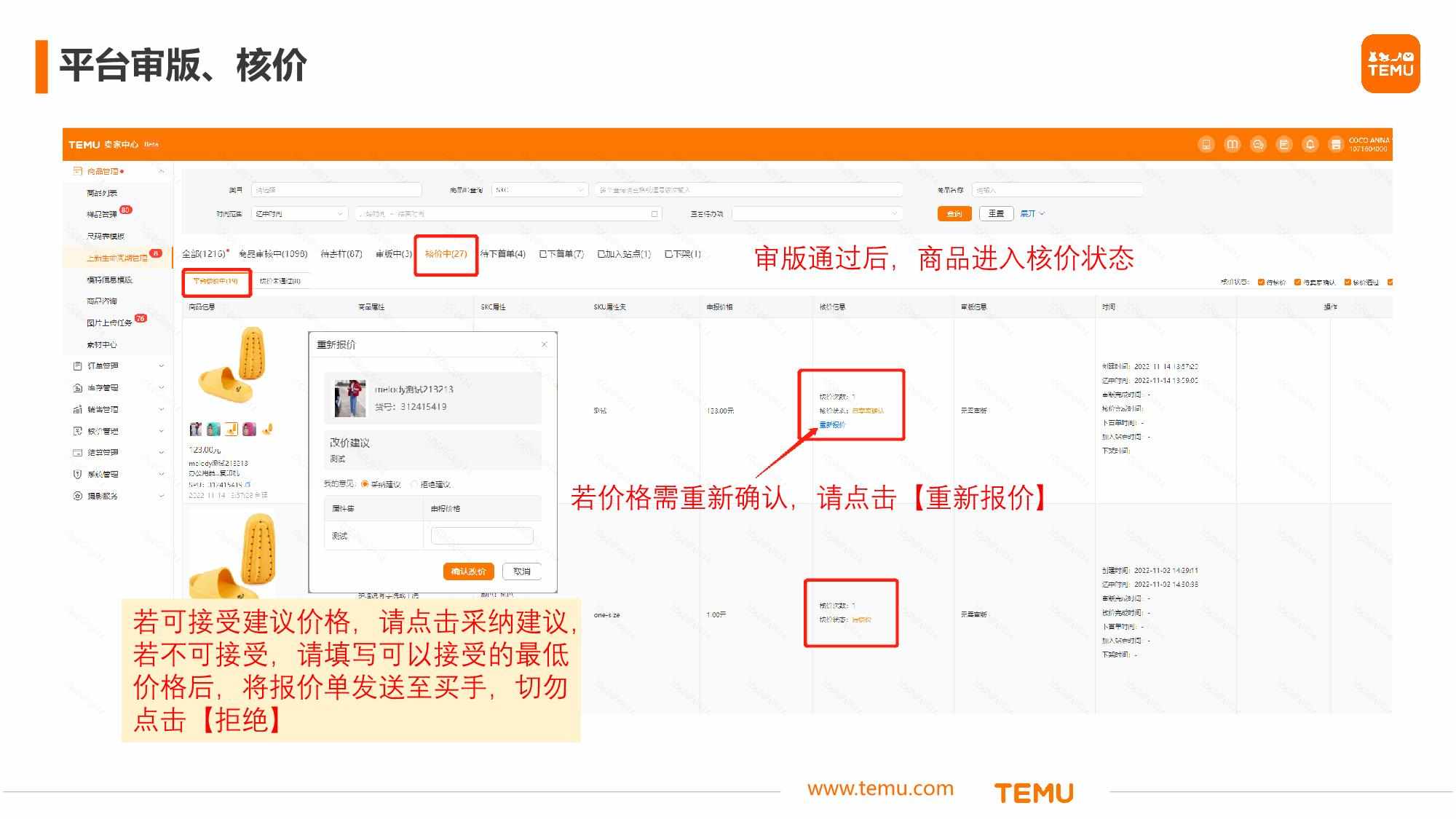The image size is (1456, 819).
Task: Select the 核价未通过(8) sub-tab
Action: pyautogui.click(x=280, y=281)
